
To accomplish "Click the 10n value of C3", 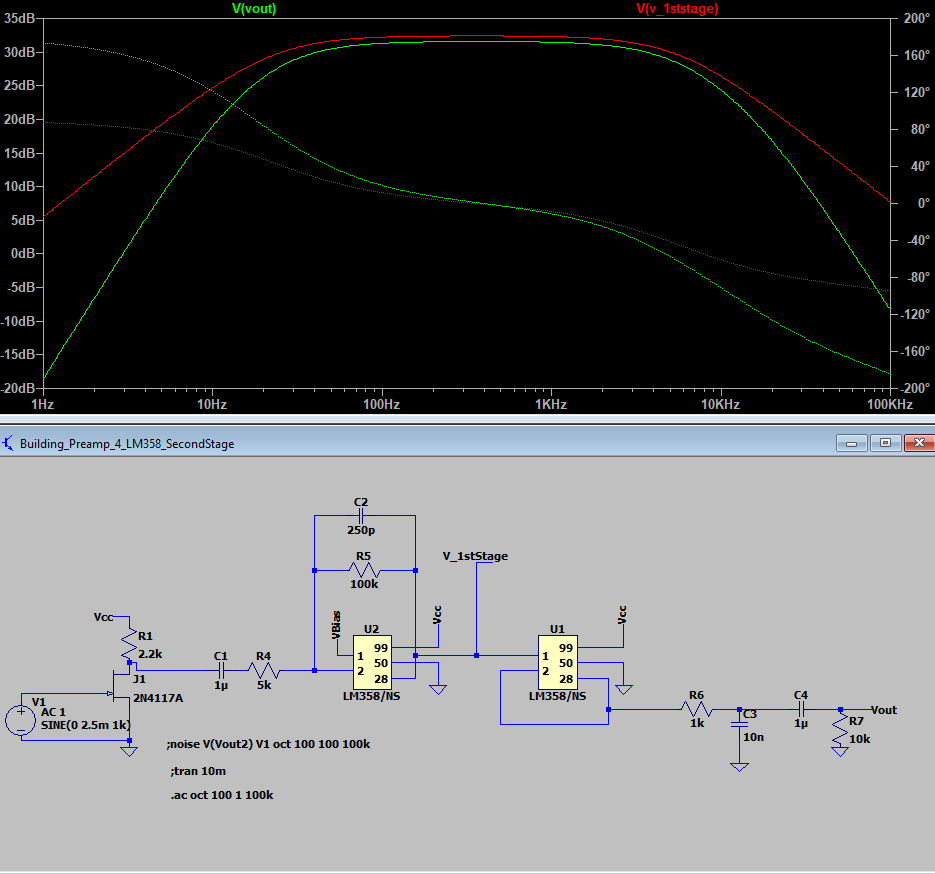I will pos(753,737).
